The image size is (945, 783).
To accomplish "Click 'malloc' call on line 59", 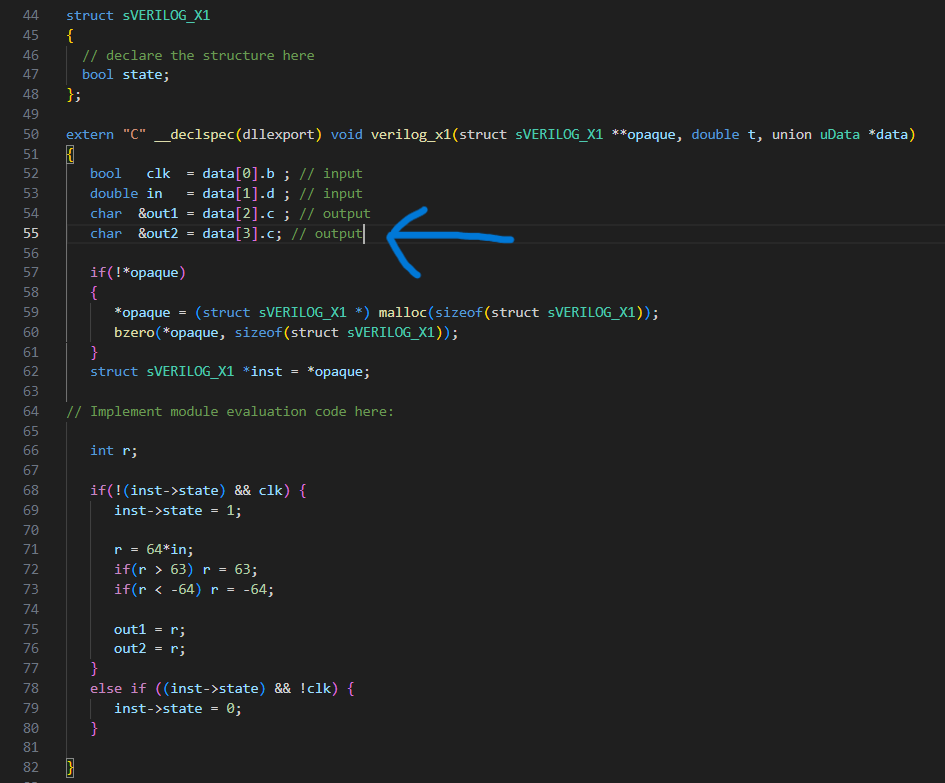I will (403, 312).
